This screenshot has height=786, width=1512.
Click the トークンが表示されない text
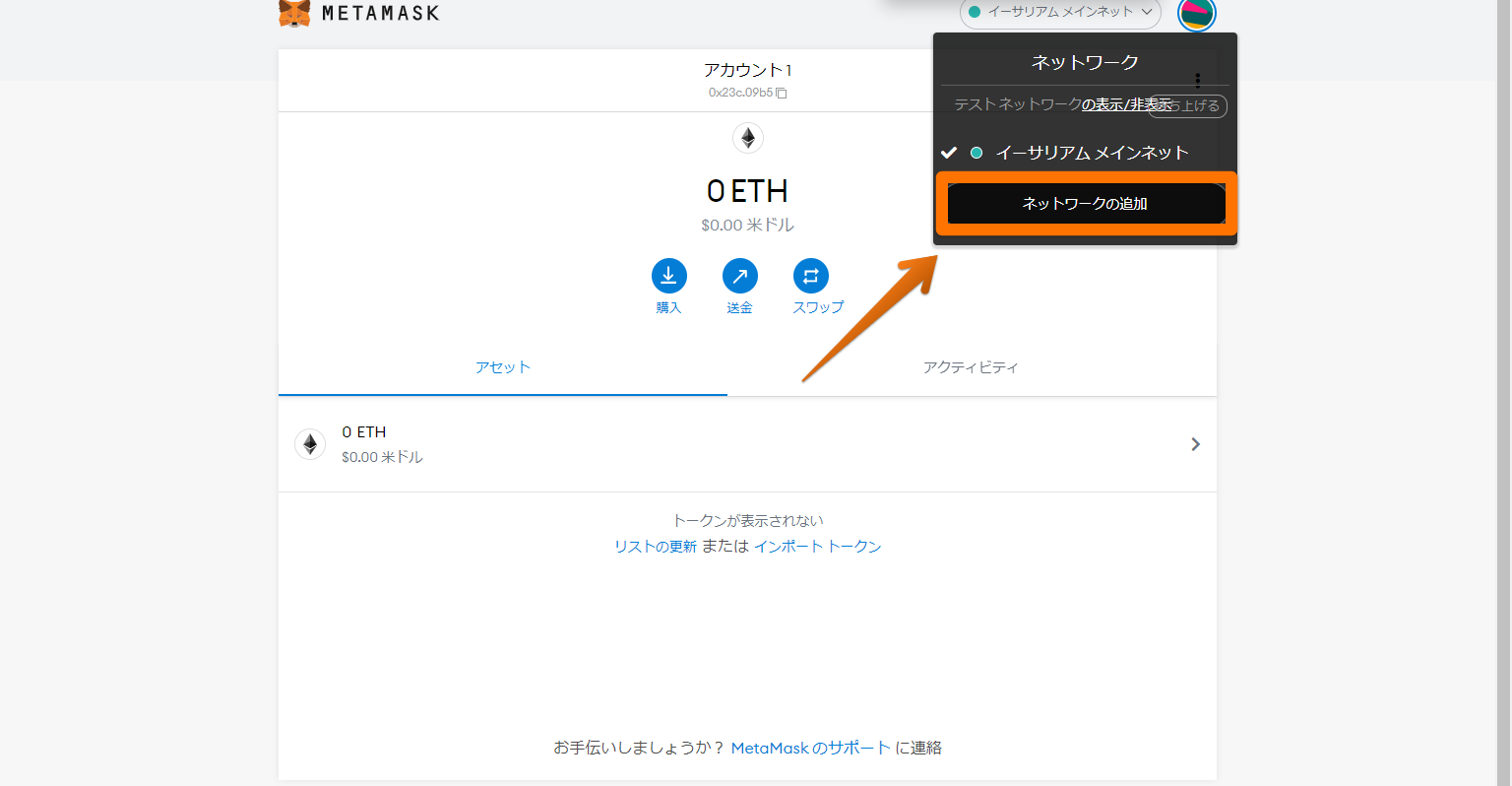[748, 521]
